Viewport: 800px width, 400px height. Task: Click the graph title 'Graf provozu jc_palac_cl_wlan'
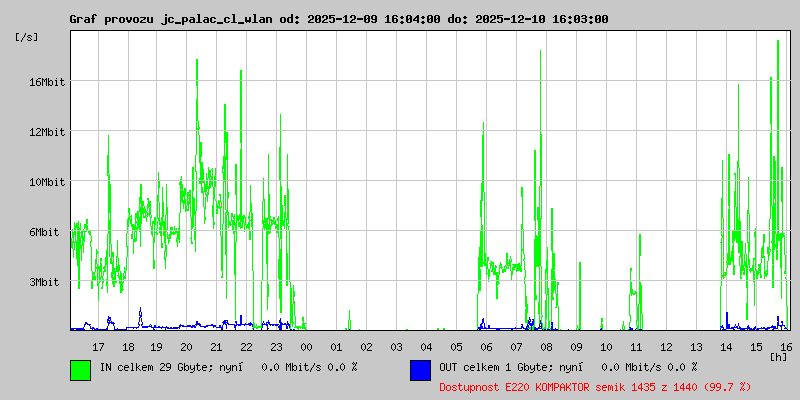(x=173, y=19)
